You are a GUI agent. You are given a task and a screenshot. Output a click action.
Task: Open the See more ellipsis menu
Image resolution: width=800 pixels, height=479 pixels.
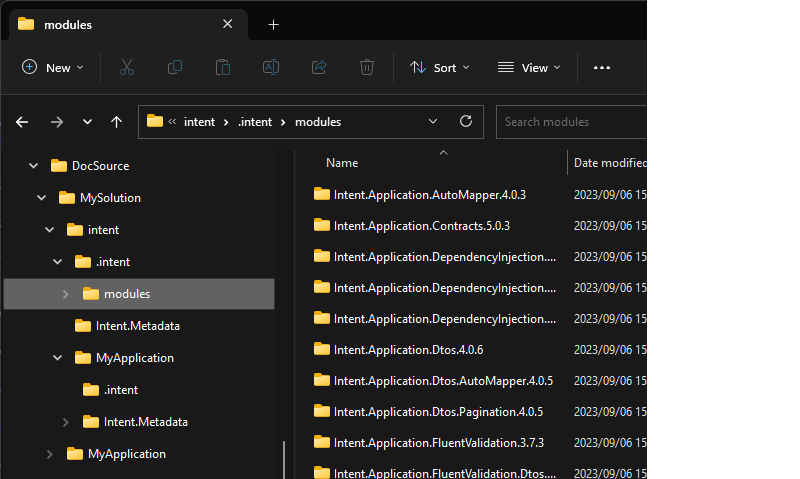(602, 67)
